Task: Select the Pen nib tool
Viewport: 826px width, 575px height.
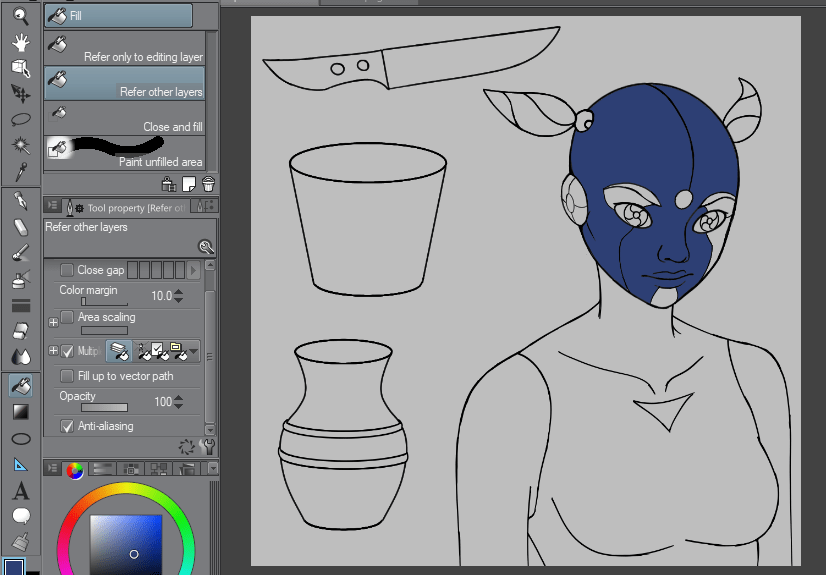Action: [21, 201]
